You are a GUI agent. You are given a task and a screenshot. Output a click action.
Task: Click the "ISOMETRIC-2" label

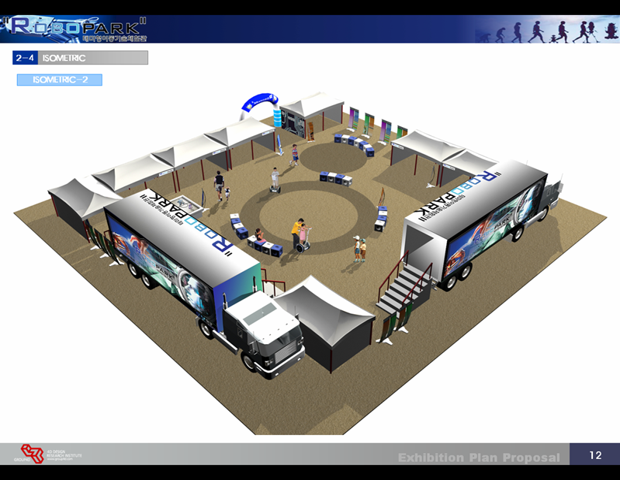coord(60,80)
